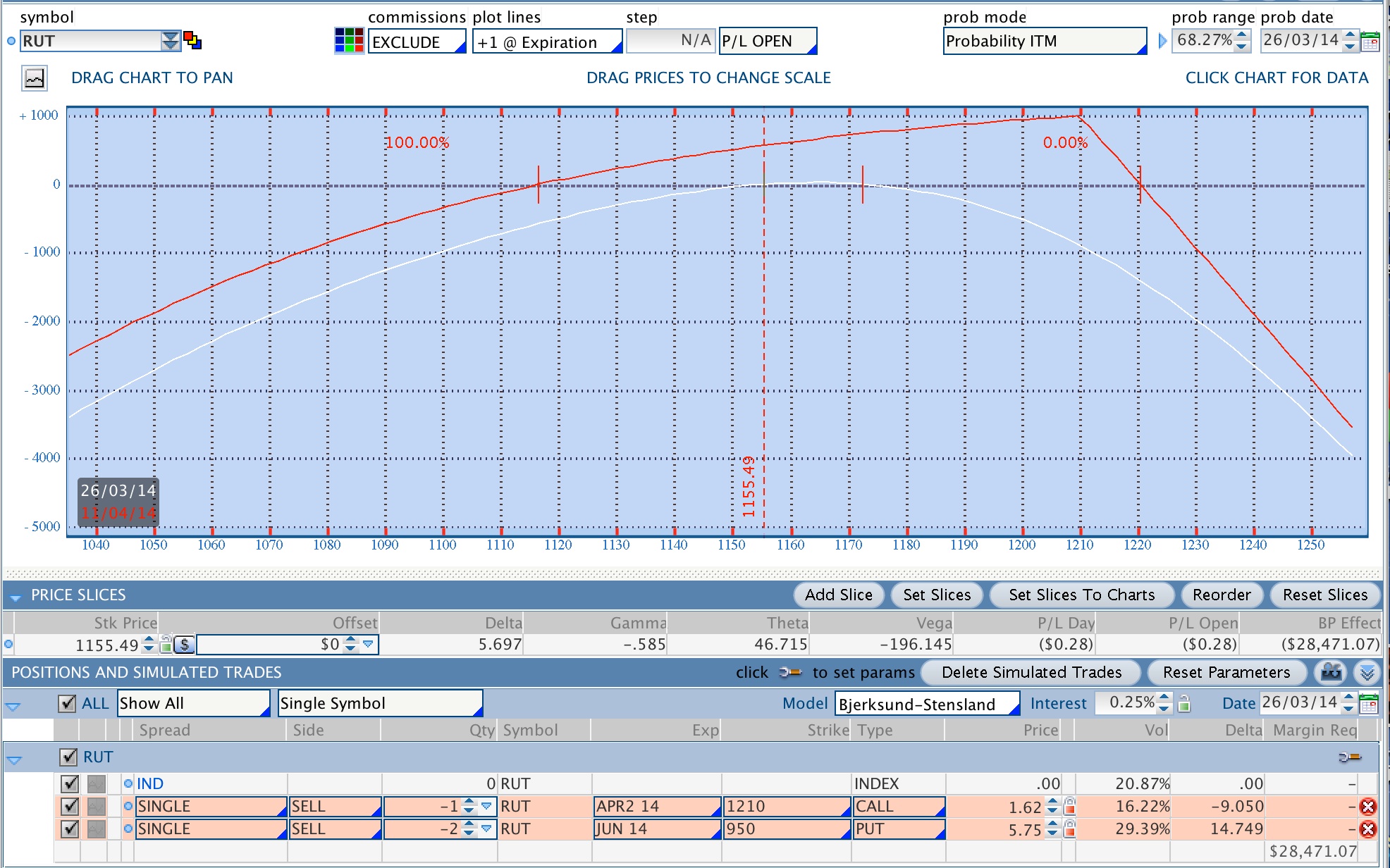Uncheck the APR2 14 1210 CALL row checkbox
The width and height of the screenshot is (1390, 868).
[70, 806]
